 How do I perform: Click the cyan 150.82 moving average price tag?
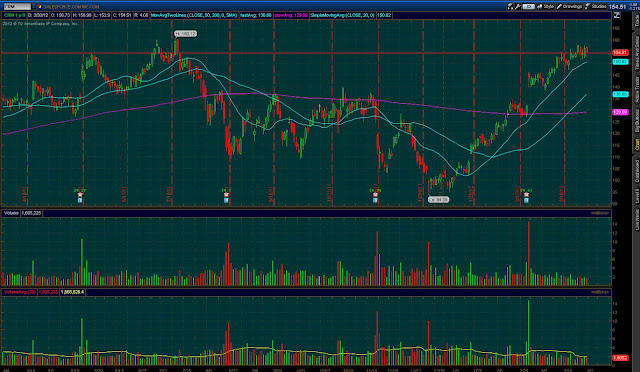(620, 62)
